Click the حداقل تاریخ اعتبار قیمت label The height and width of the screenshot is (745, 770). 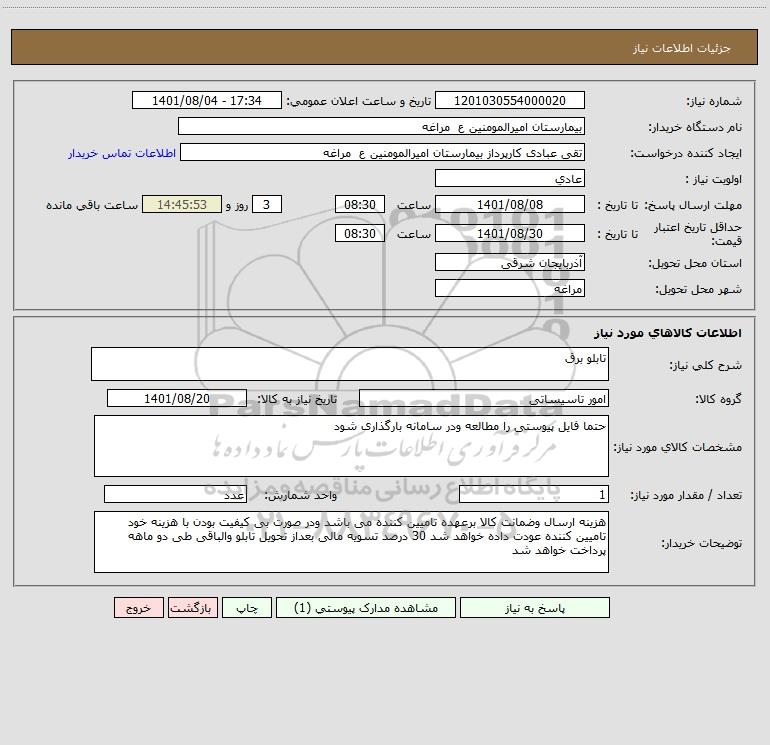[x=698, y=234]
